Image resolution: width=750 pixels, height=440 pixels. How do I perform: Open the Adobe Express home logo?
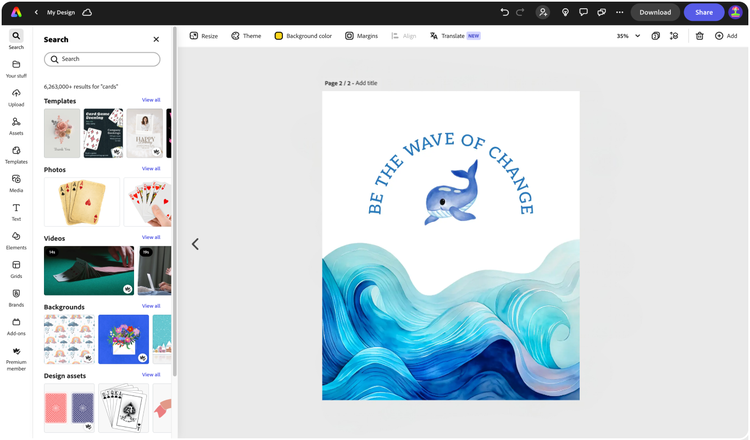(x=16, y=12)
